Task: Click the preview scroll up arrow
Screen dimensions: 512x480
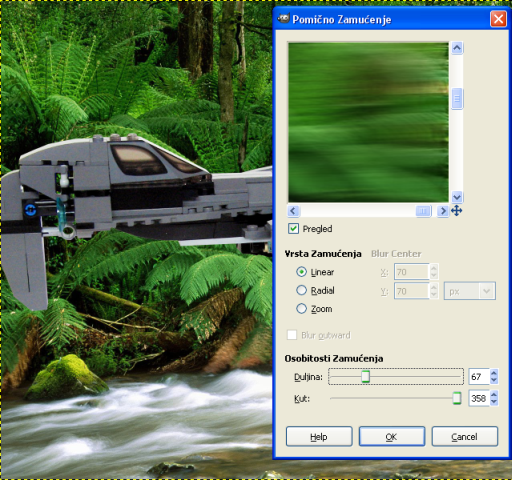Action: pyautogui.click(x=457, y=48)
